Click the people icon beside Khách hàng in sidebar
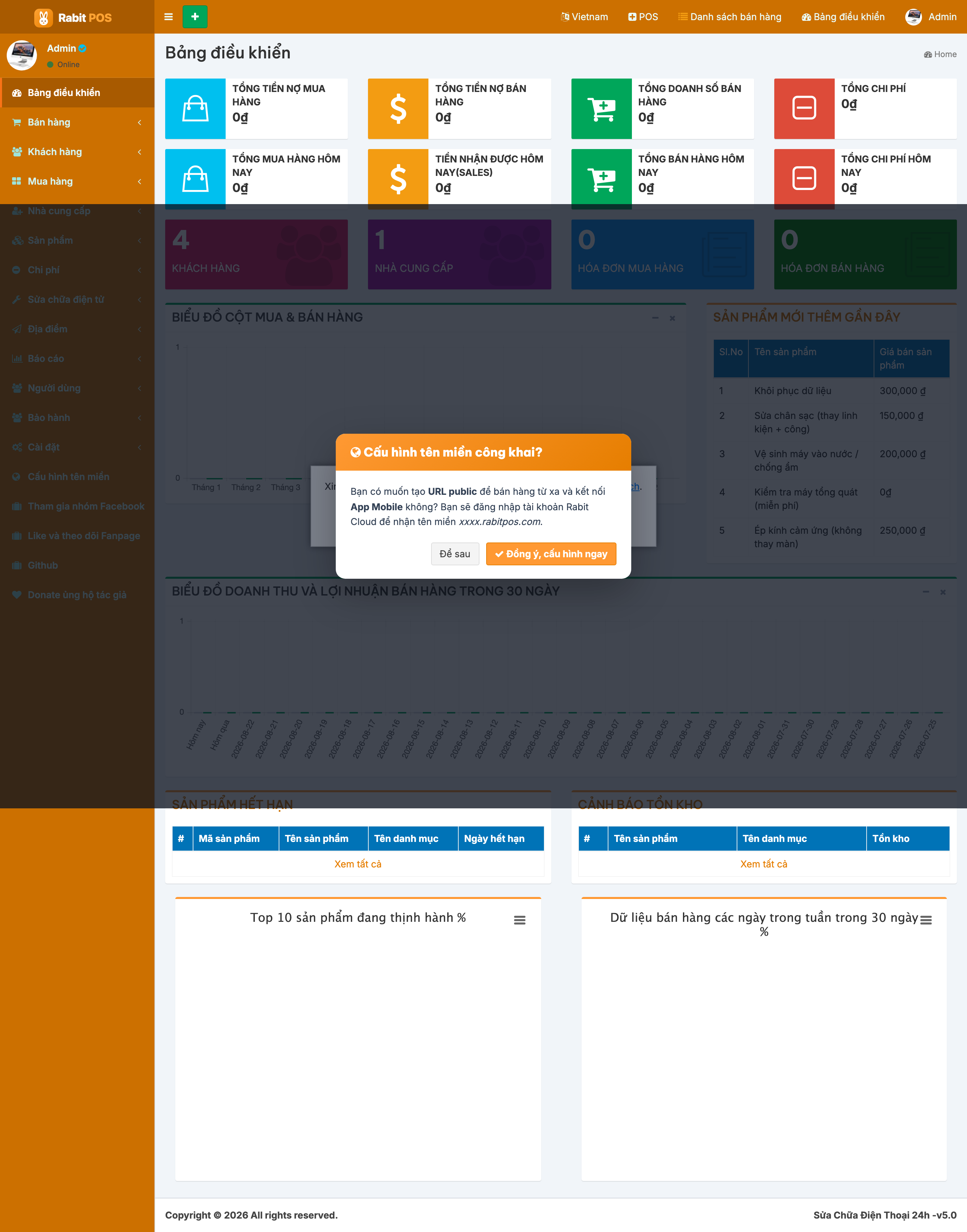This screenshot has height=1232, width=967. click(17, 152)
